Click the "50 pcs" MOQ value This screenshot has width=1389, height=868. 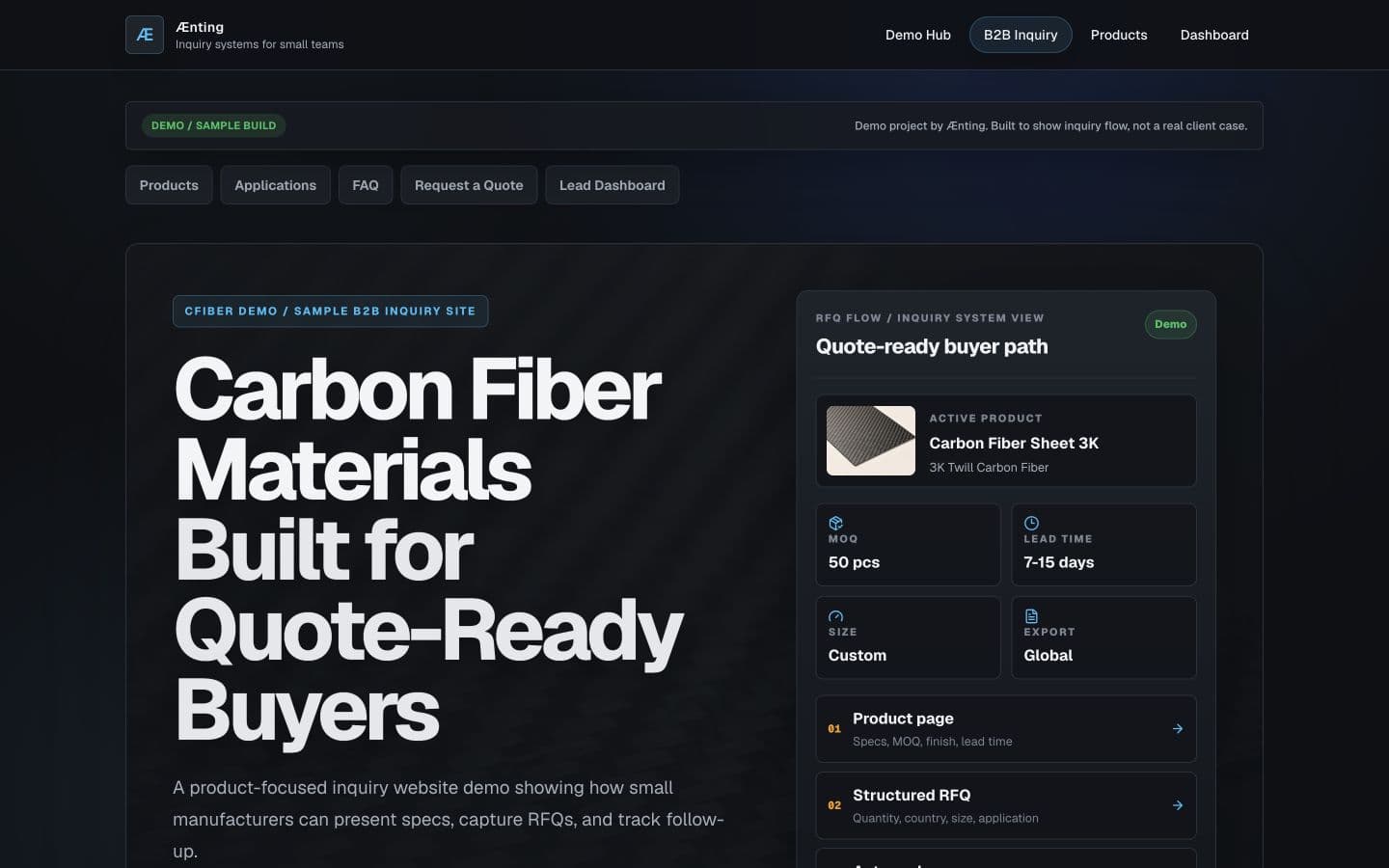pos(854,562)
